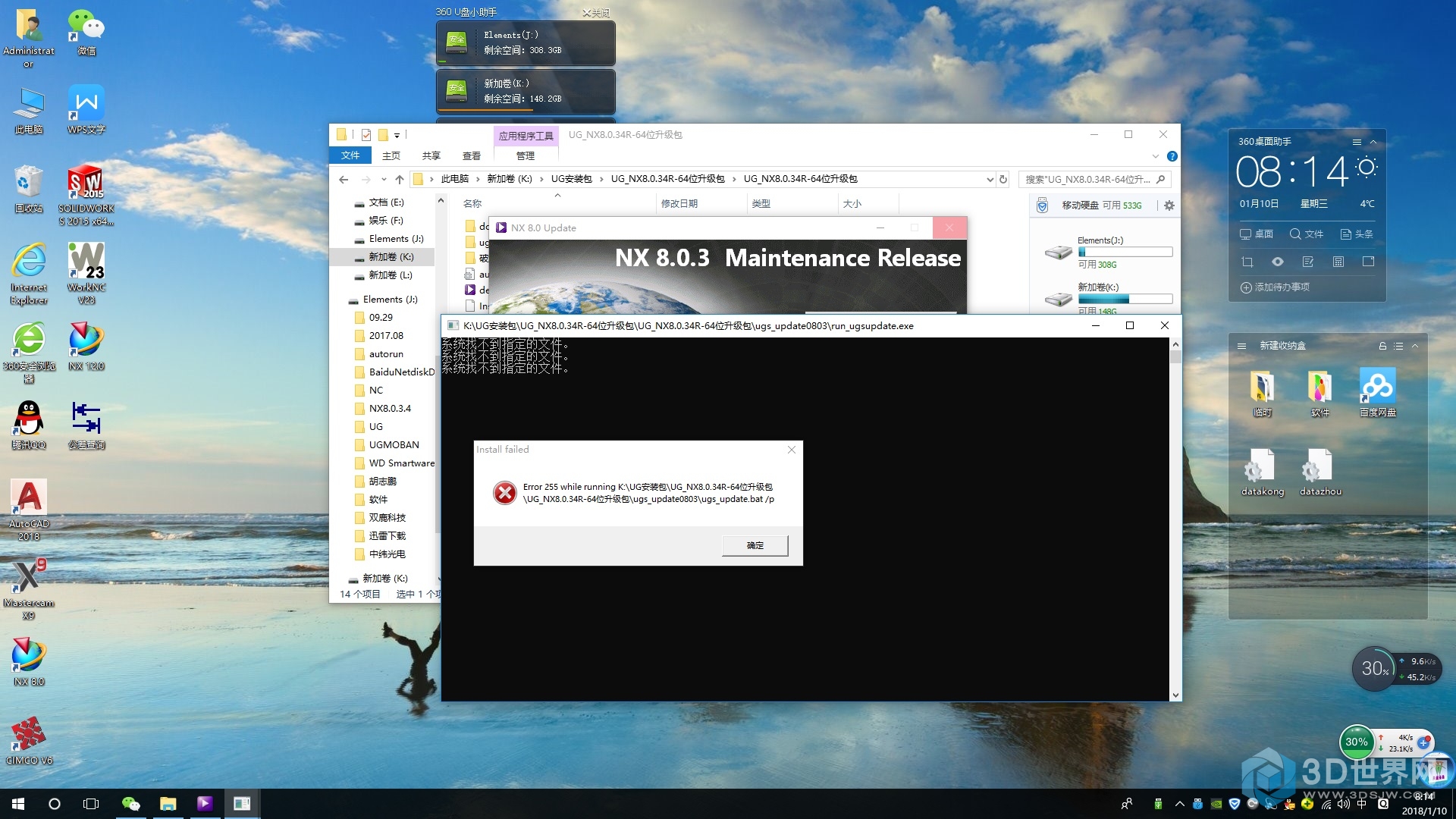The image size is (1456, 819).
Task: Open calculator icon in 360 widget
Action: tap(1338, 262)
